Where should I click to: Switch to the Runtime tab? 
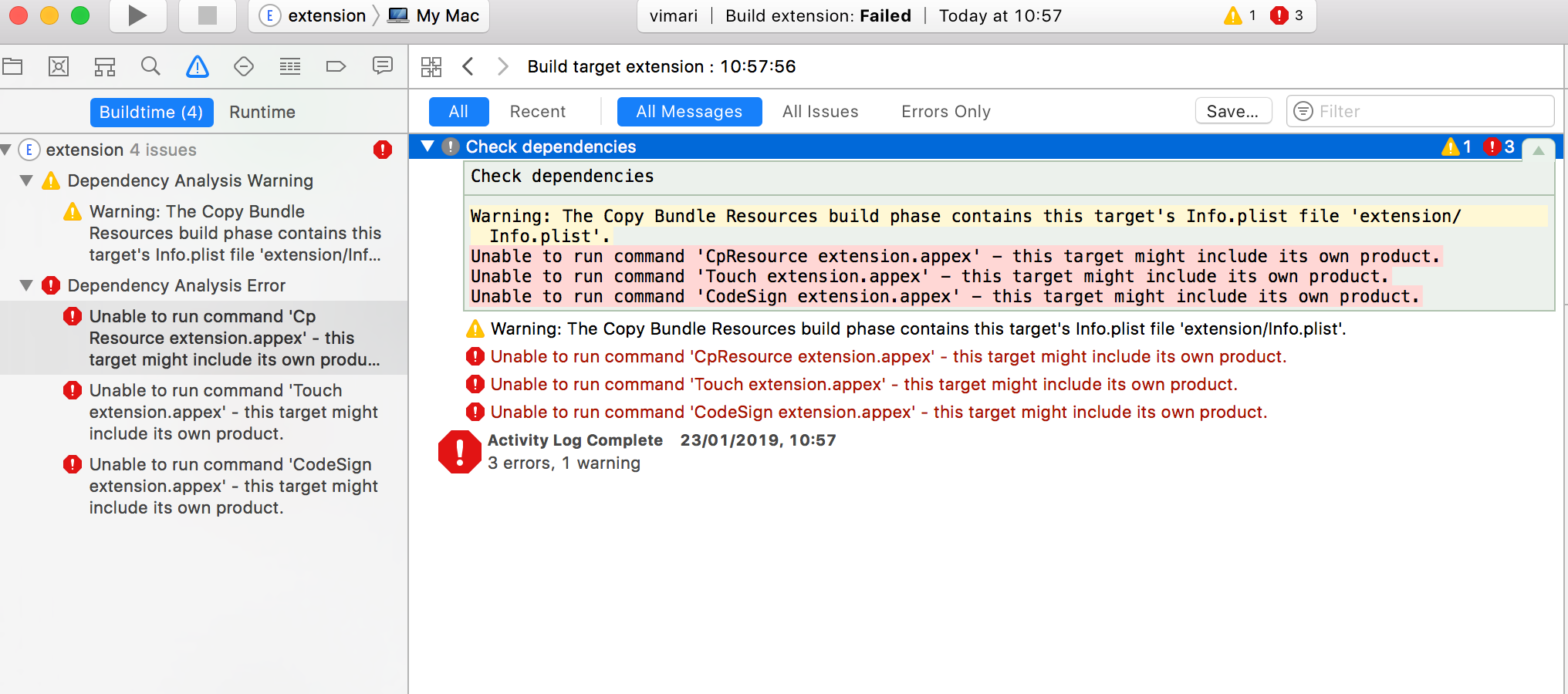[x=261, y=112]
